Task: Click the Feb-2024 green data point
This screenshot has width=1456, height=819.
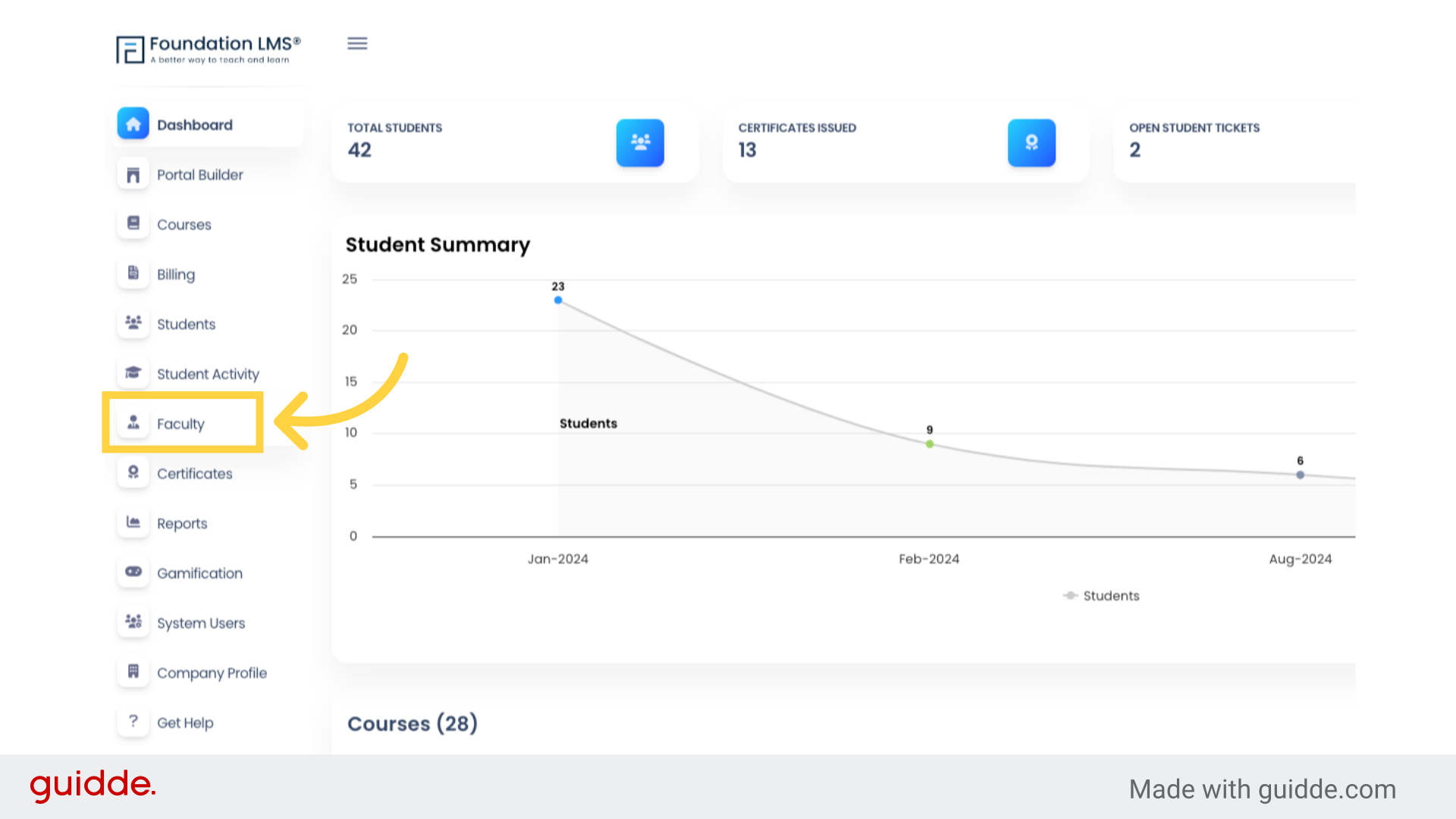Action: point(930,444)
